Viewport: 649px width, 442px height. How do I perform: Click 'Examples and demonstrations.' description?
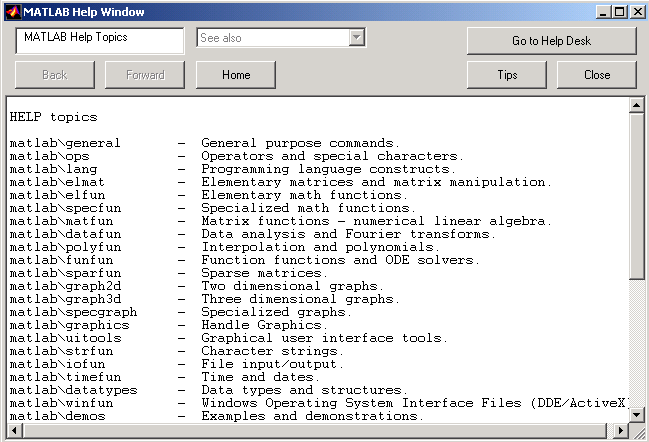click(x=312, y=416)
